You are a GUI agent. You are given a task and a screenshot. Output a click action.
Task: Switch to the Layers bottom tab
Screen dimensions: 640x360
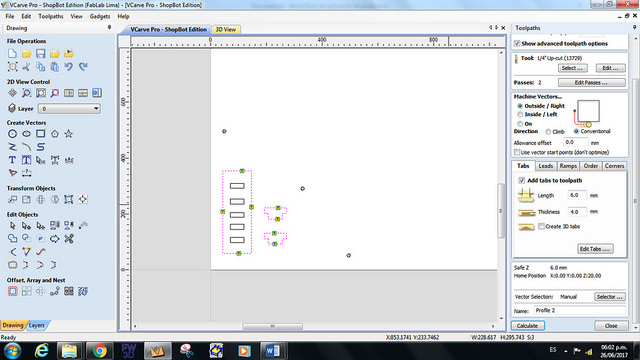coord(37,325)
